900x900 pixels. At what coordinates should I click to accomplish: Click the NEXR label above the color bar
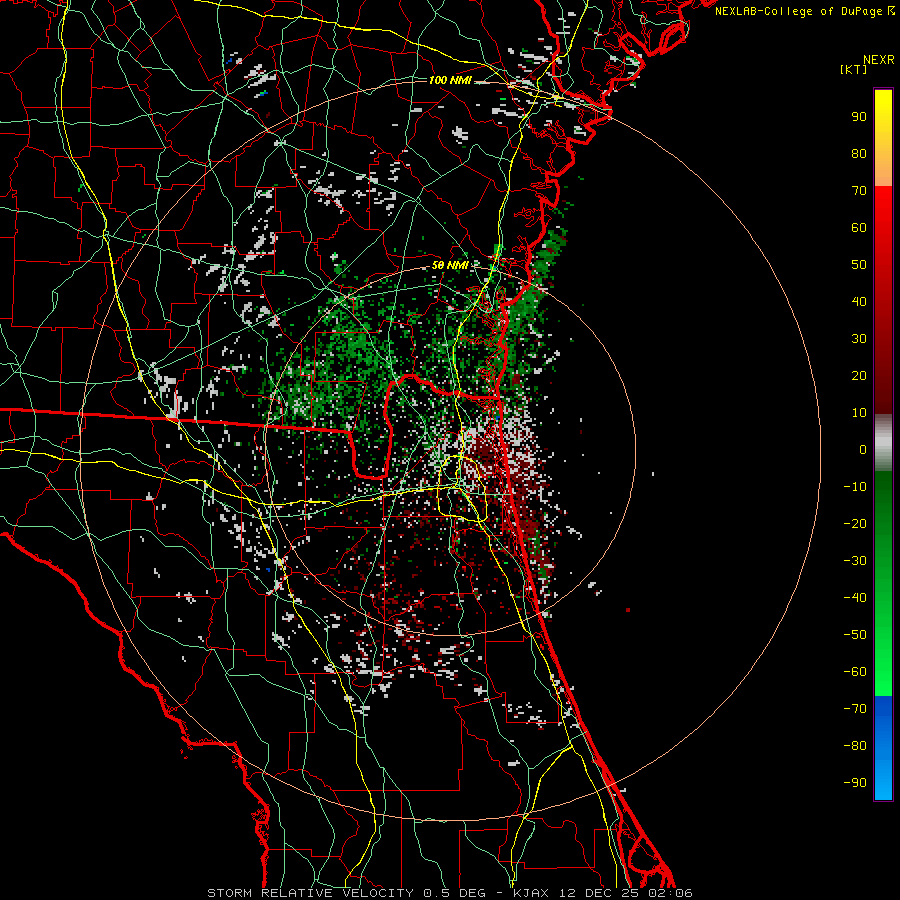(x=879, y=60)
